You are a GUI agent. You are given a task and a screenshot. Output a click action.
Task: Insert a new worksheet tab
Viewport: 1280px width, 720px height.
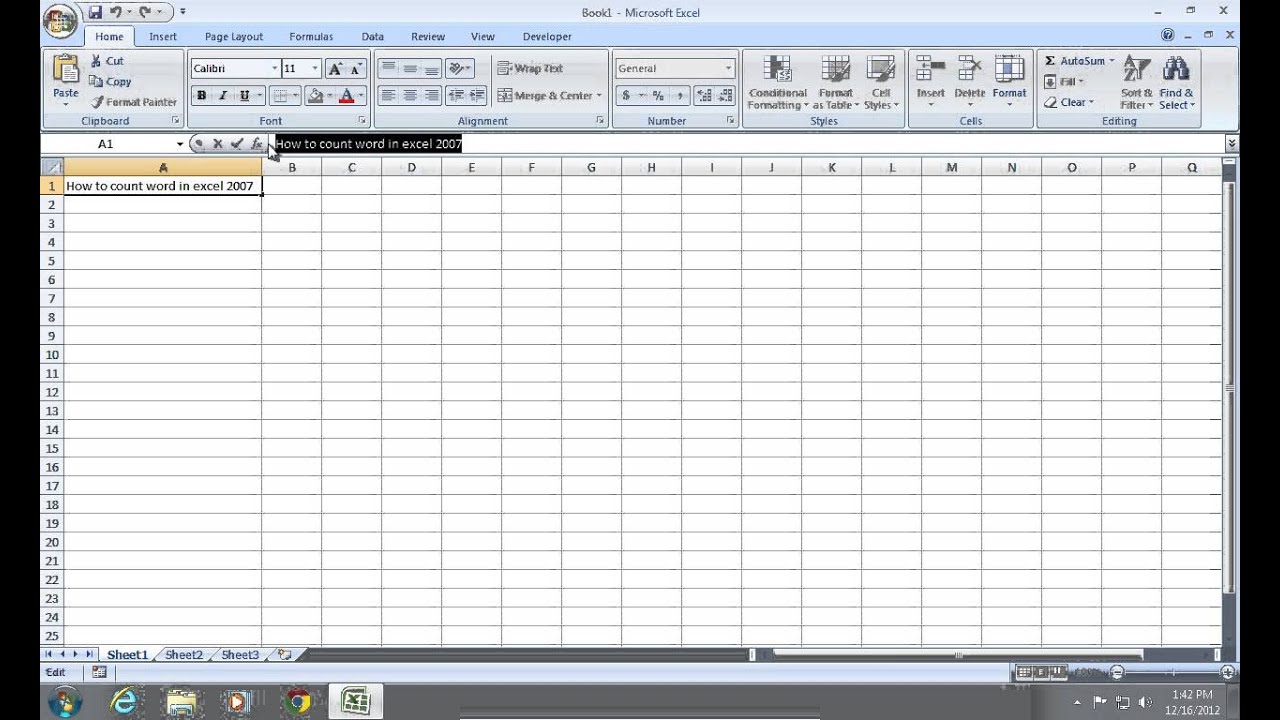[x=285, y=655]
